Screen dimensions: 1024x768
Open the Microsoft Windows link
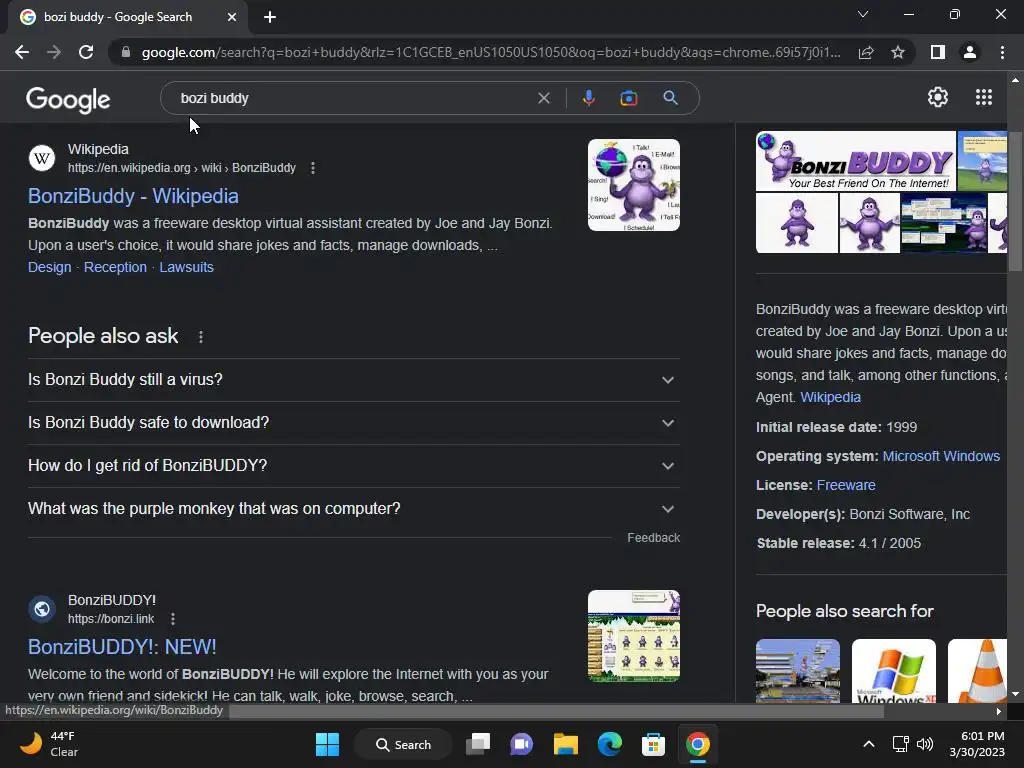pyautogui.click(x=941, y=456)
